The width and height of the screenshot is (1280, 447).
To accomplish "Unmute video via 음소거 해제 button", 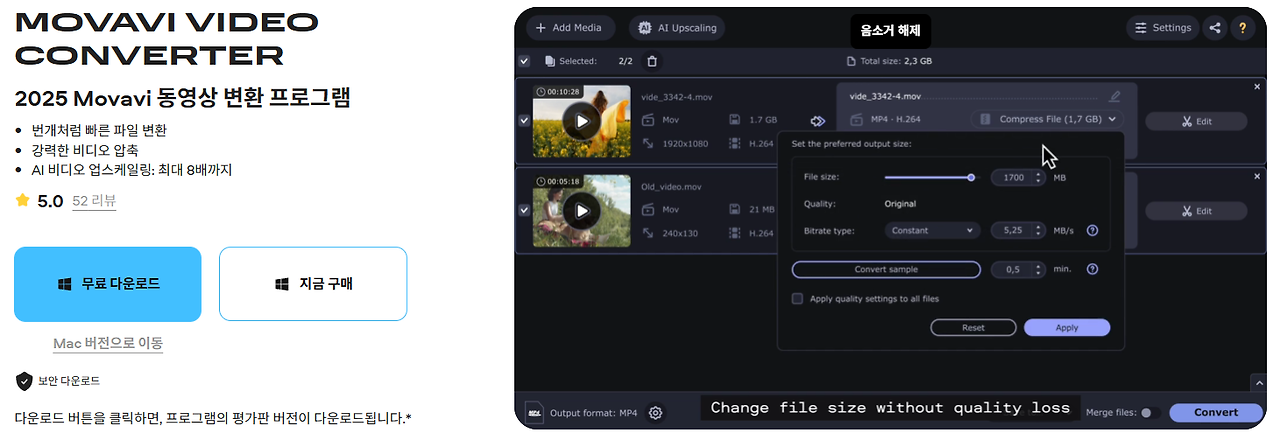I will click(890, 30).
